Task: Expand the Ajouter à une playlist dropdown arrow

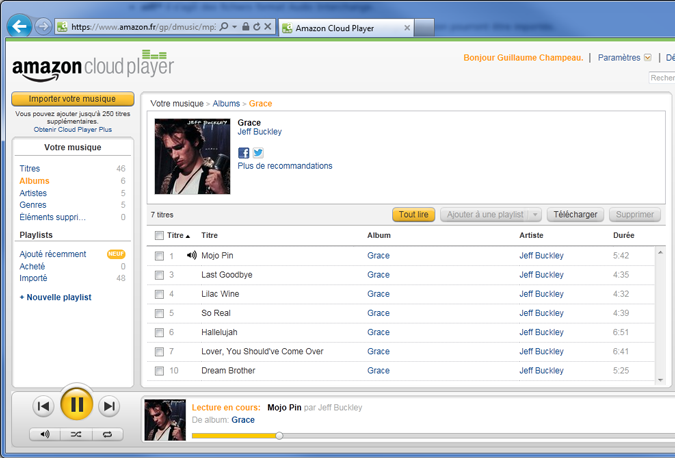Action: [x=536, y=215]
